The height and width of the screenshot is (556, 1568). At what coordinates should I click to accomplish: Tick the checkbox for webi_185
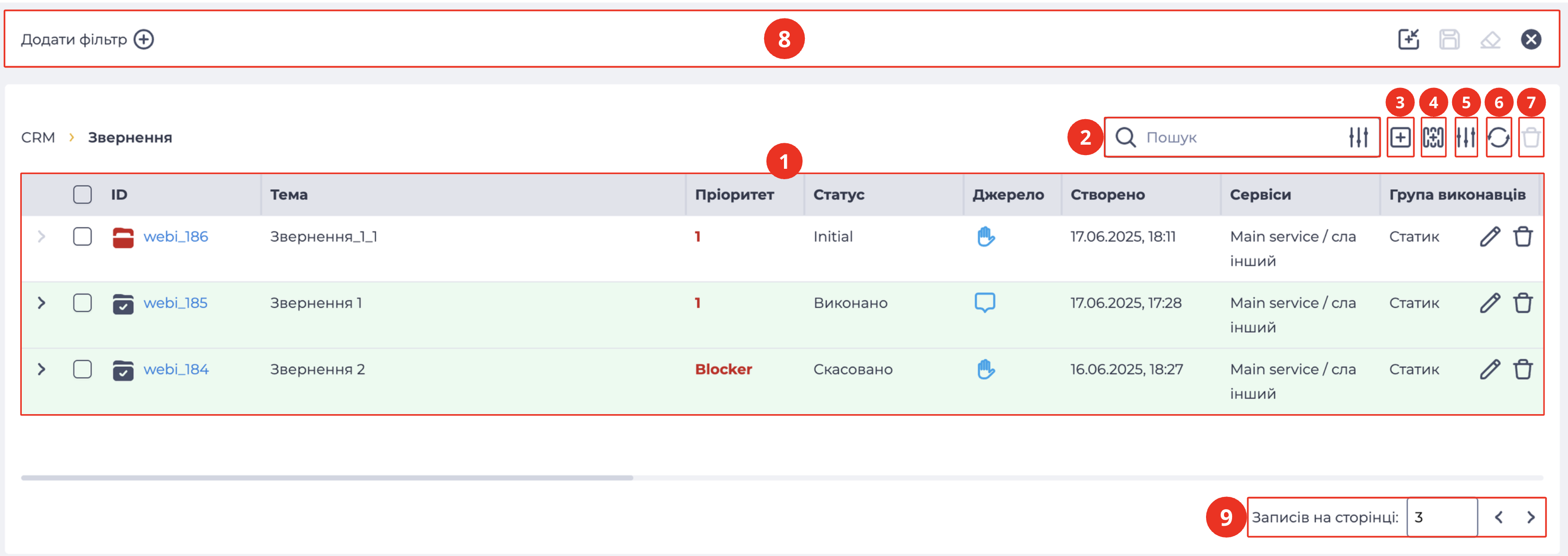tap(82, 303)
